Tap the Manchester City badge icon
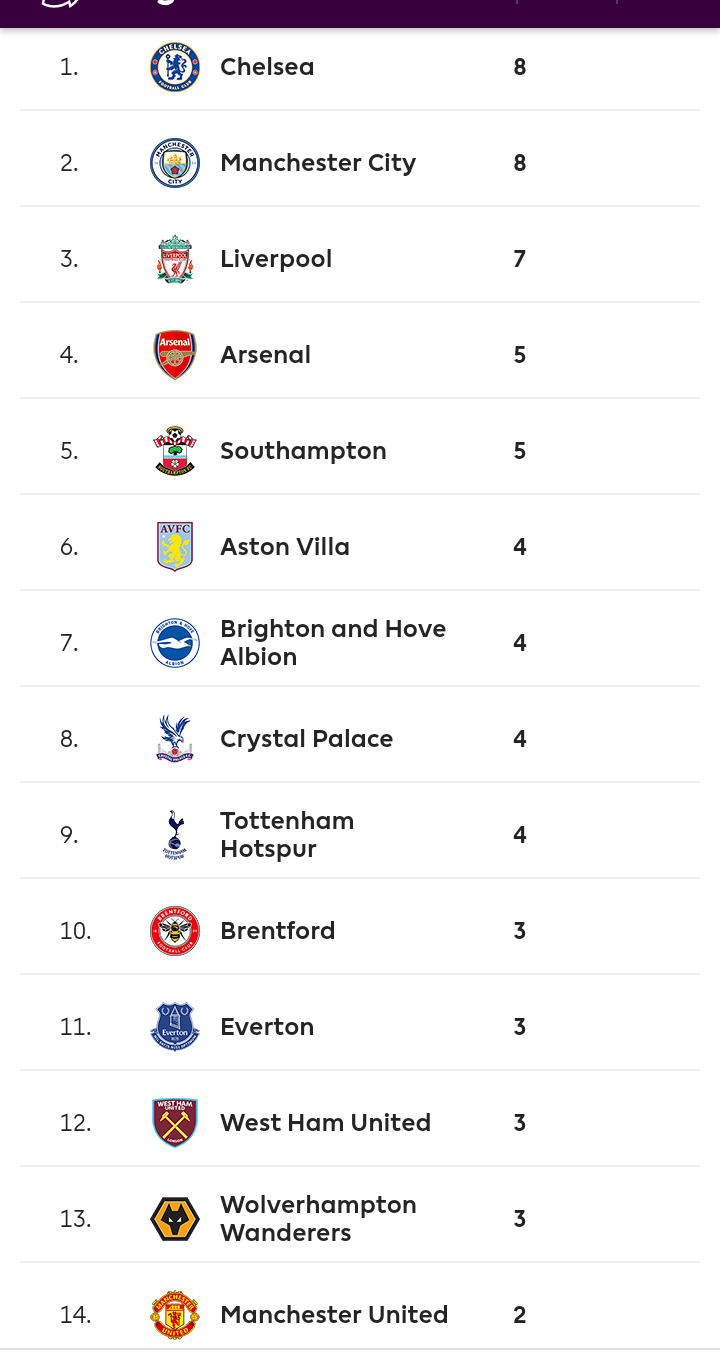The height and width of the screenshot is (1354, 720). click(175, 163)
